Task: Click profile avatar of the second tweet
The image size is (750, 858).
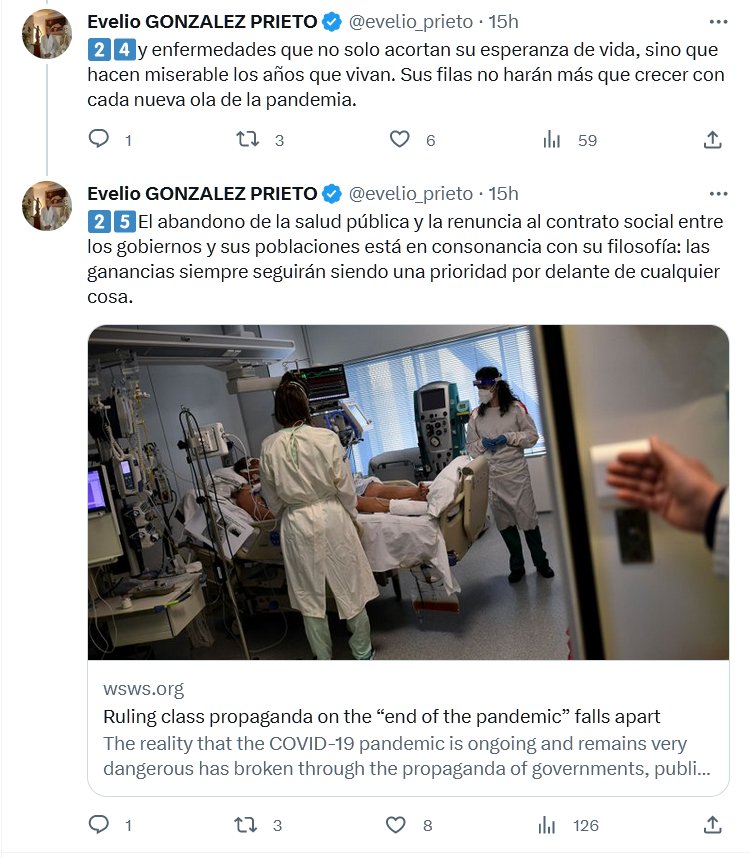Action: click(47, 206)
